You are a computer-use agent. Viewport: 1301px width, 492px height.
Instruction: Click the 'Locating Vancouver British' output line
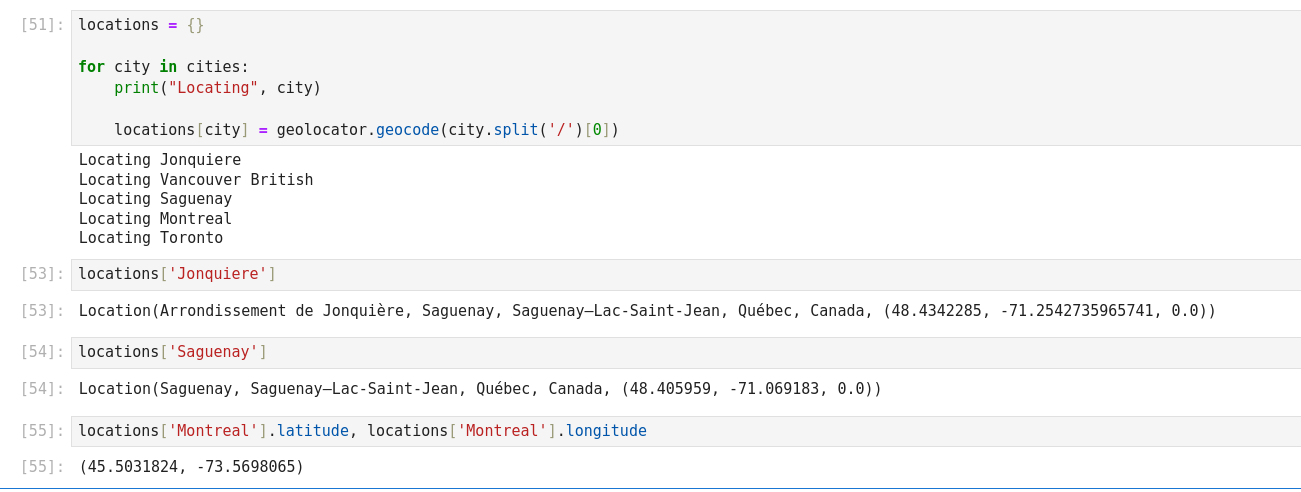(196, 180)
